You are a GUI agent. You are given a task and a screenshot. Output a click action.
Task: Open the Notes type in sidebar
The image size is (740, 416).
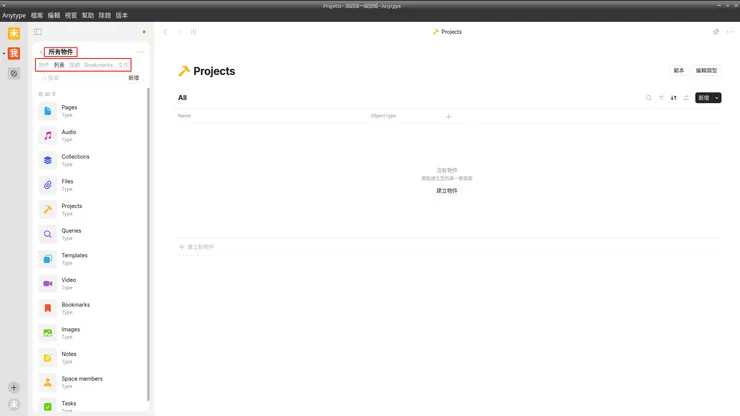pyautogui.click(x=92, y=357)
